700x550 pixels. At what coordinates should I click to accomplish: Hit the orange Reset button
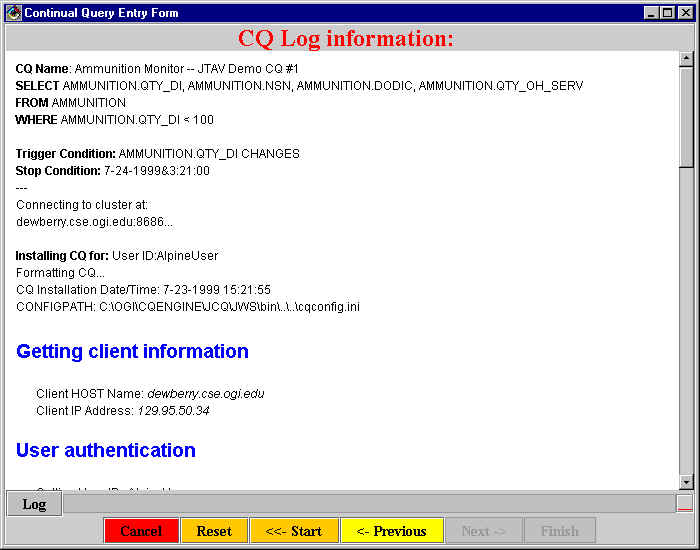click(214, 531)
